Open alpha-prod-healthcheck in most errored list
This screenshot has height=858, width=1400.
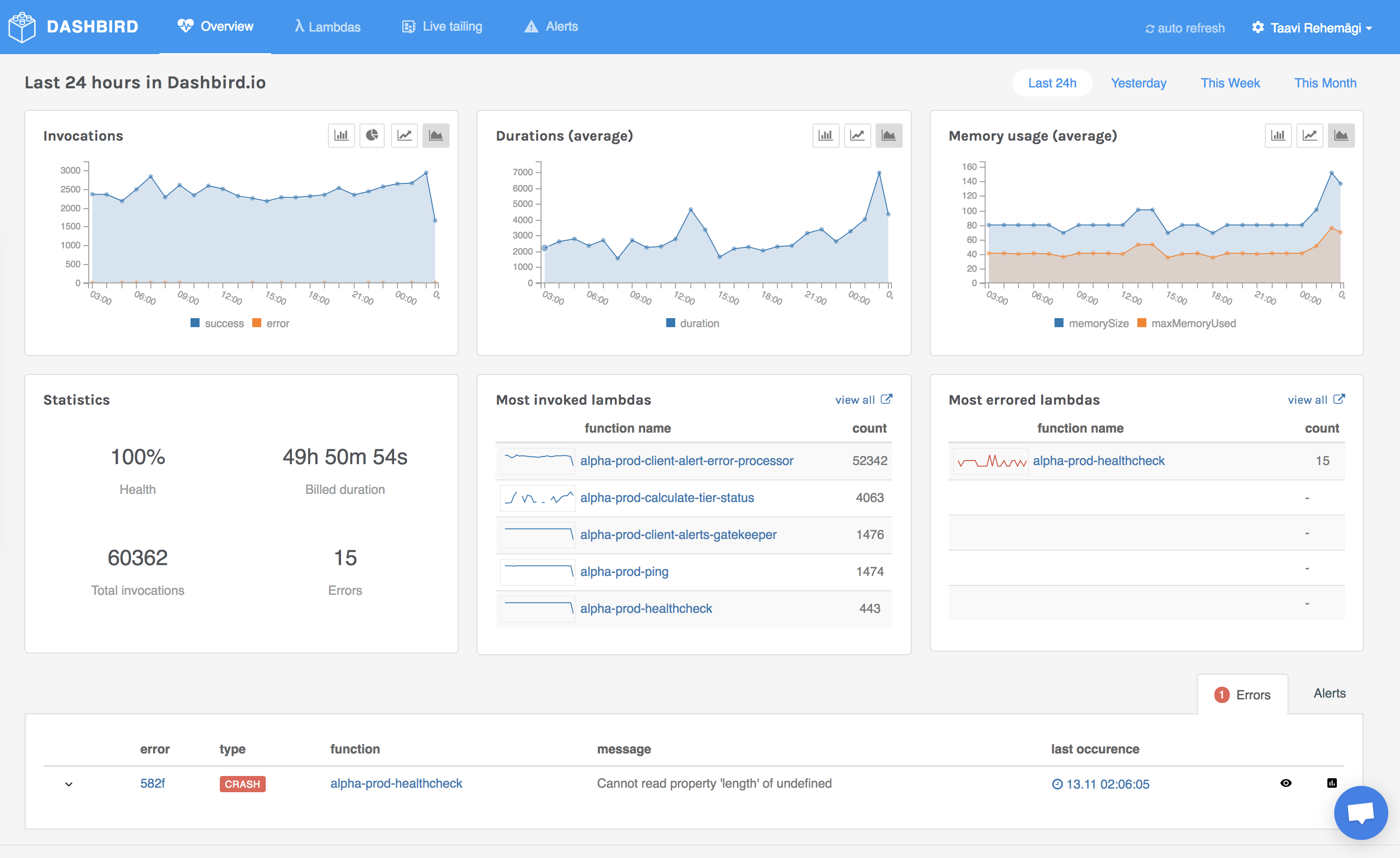1098,461
